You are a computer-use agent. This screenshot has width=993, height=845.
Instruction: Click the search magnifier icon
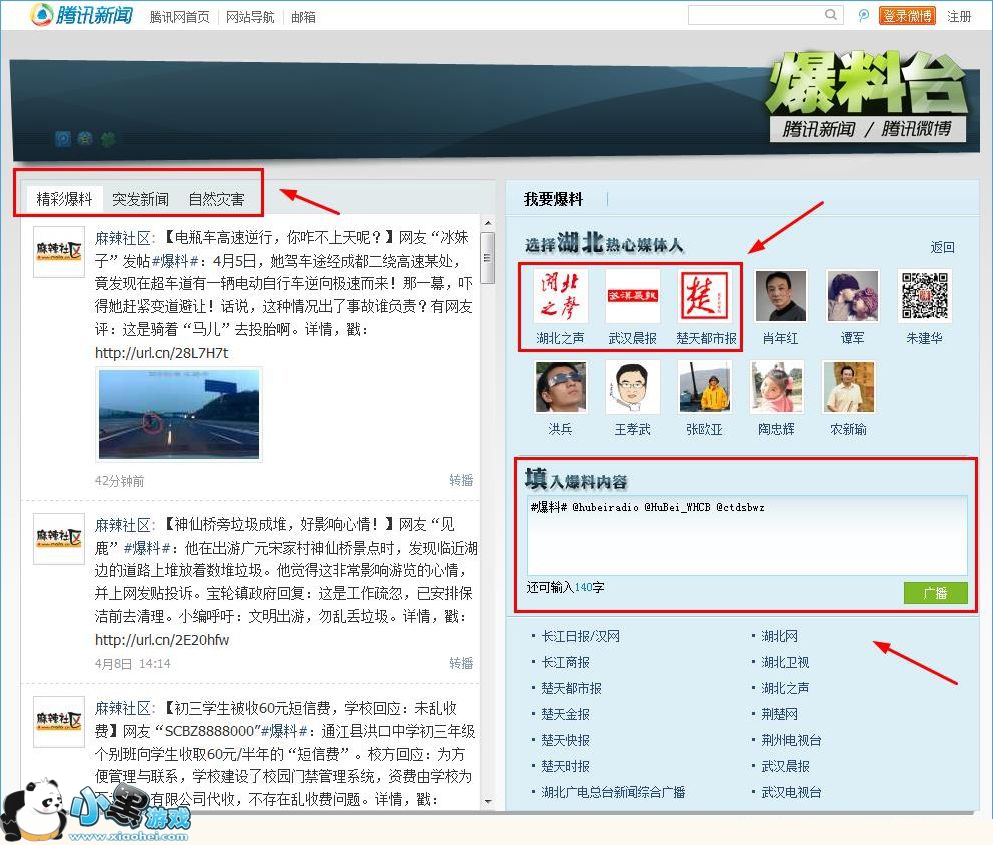(x=830, y=15)
